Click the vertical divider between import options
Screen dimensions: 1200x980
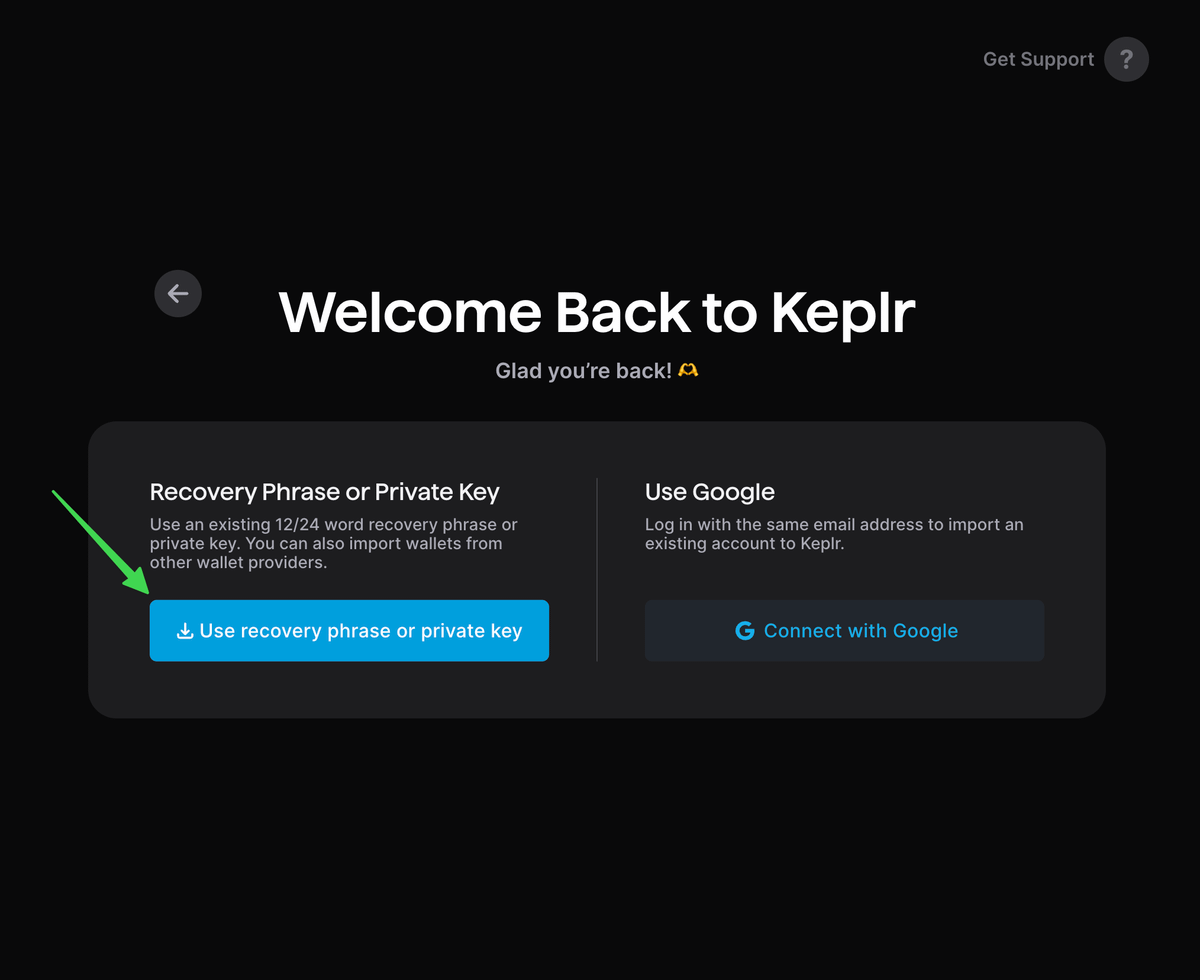(597, 569)
